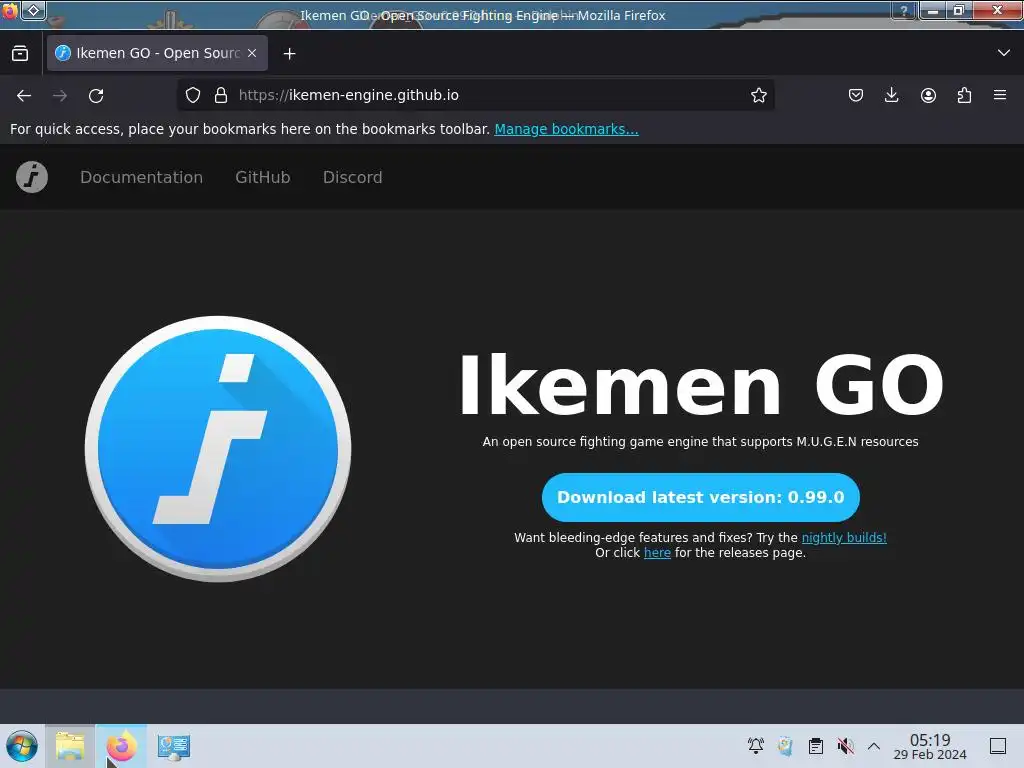Click Ikemen site logo in navbar

[x=32, y=177]
